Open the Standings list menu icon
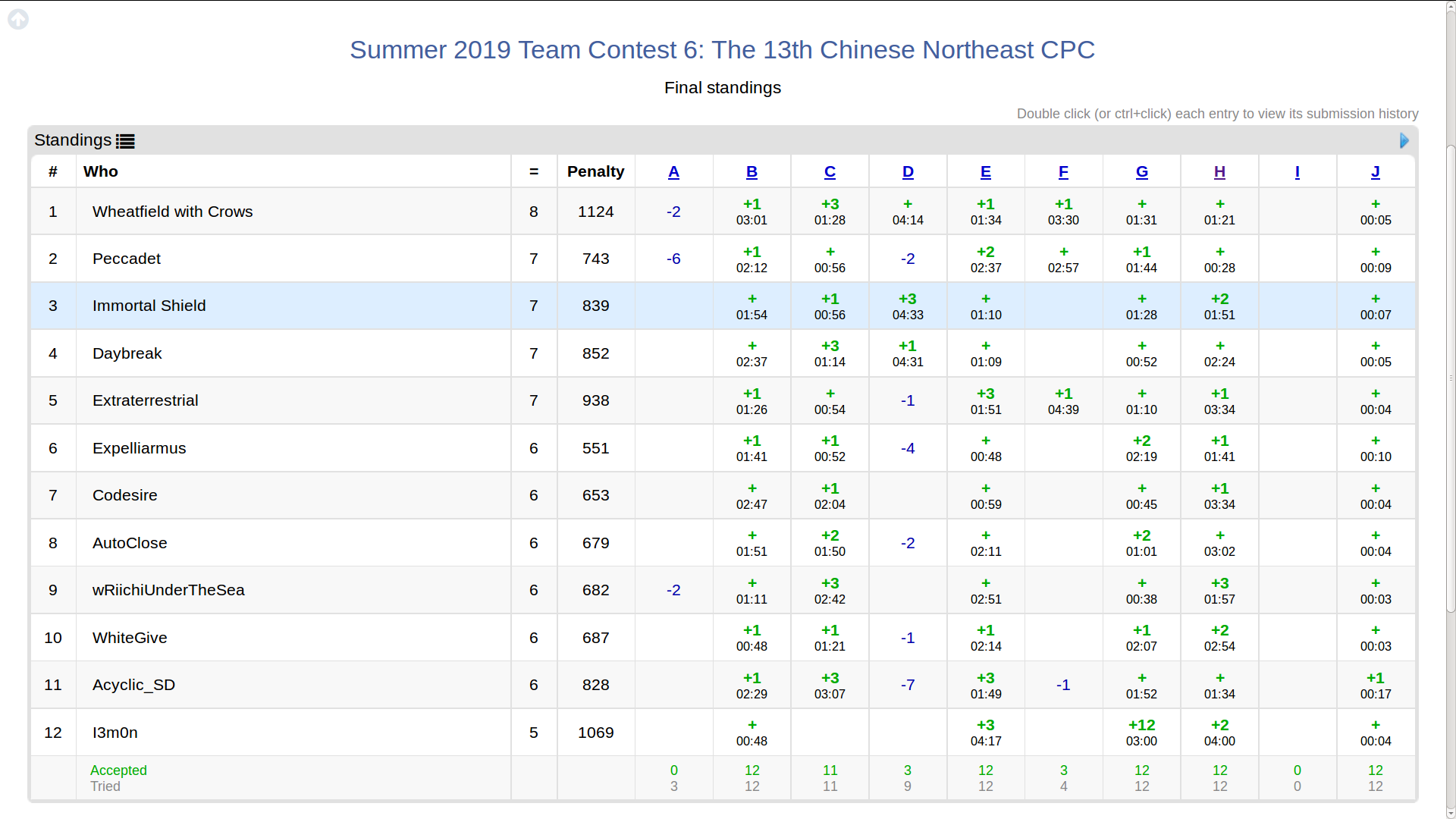This screenshot has width=1456, height=819. coord(125,141)
